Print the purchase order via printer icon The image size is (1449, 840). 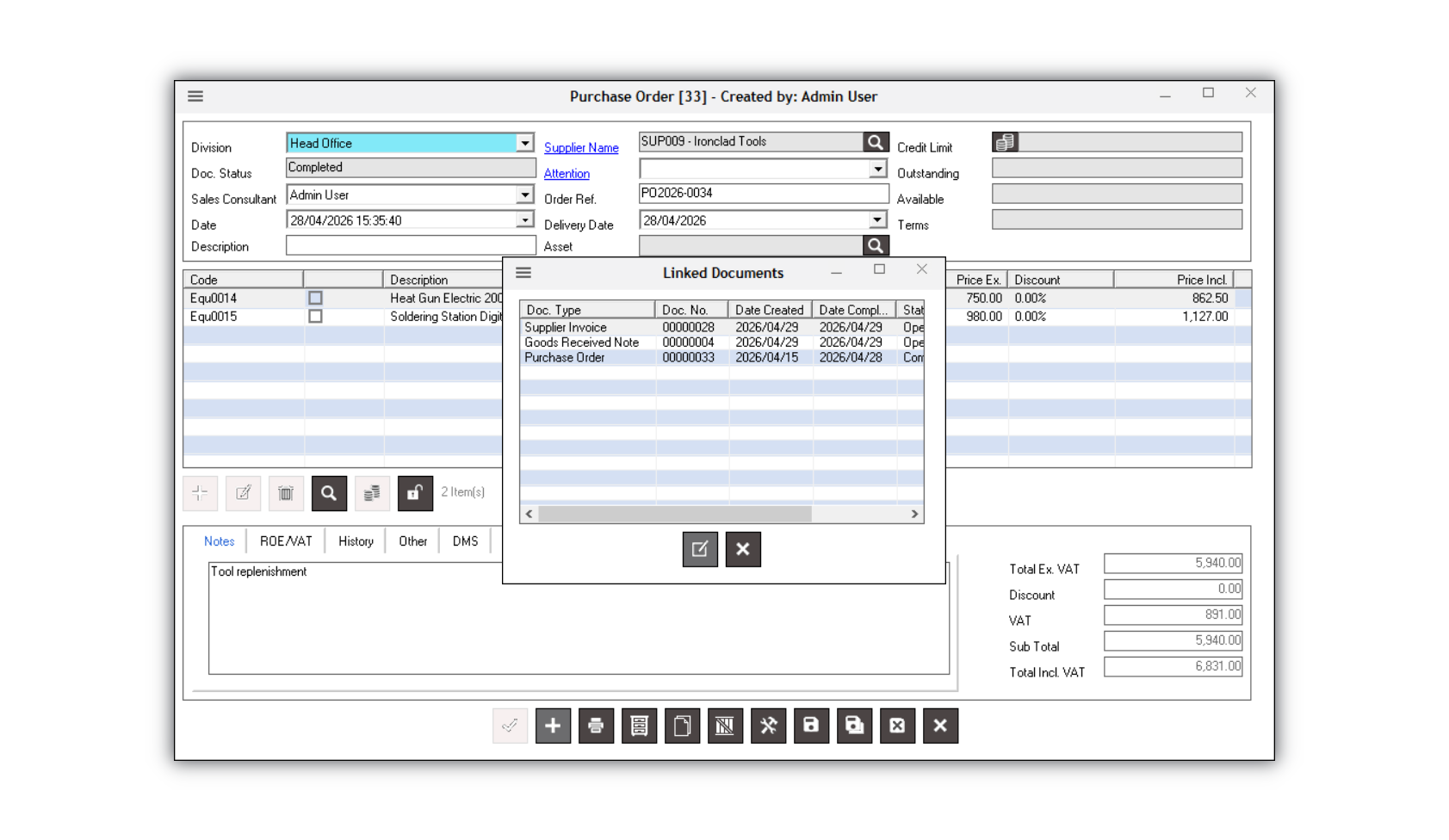coord(596,726)
